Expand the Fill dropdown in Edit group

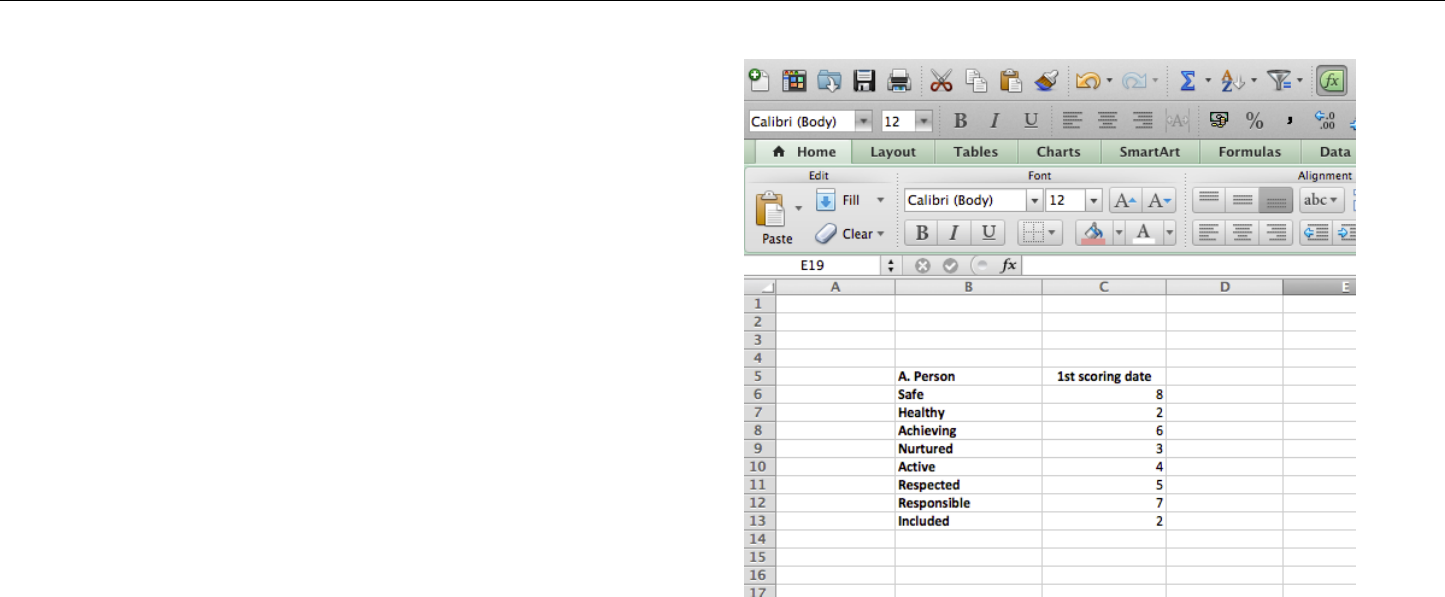[x=880, y=200]
